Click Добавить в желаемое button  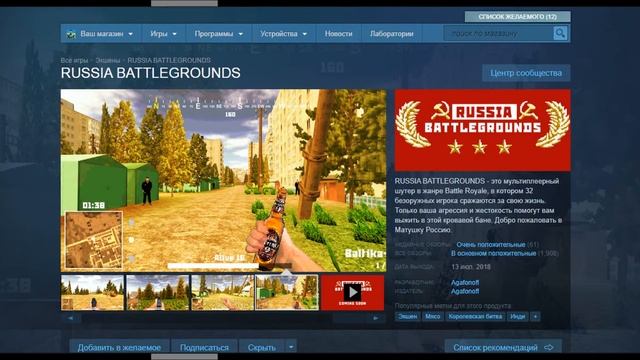[119, 347]
